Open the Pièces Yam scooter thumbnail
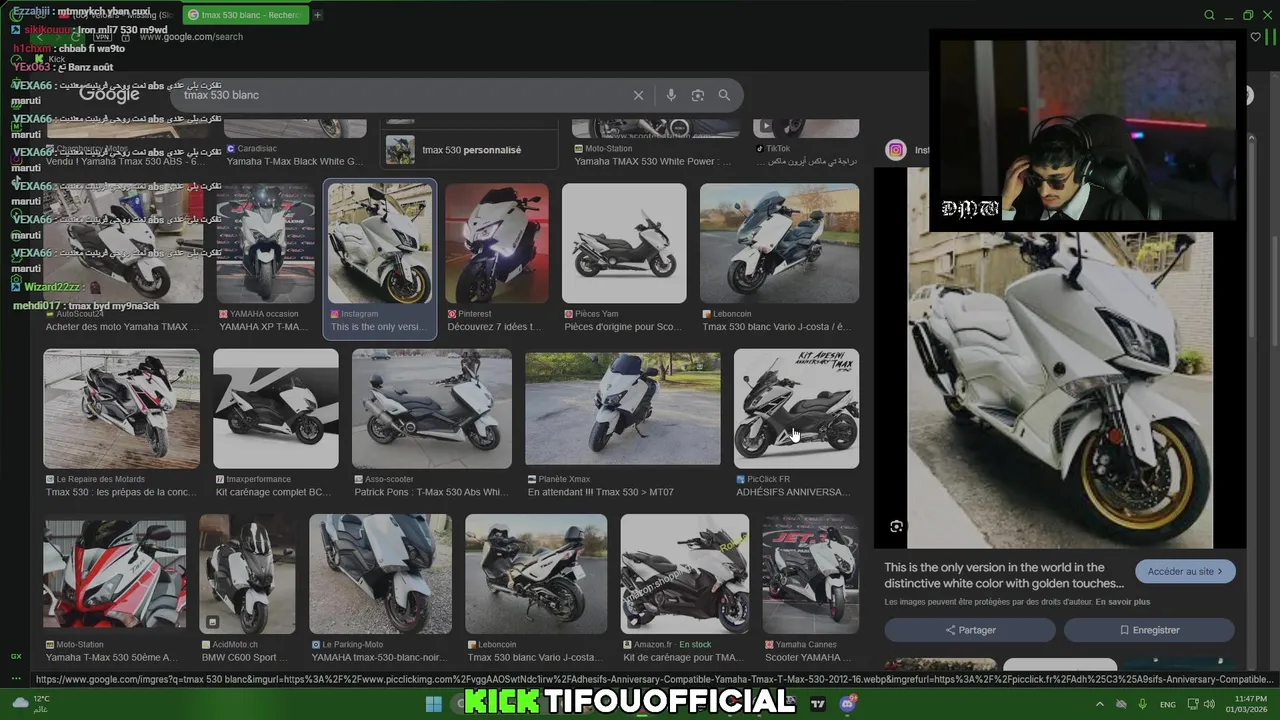The height and width of the screenshot is (720, 1280). point(624,243)
